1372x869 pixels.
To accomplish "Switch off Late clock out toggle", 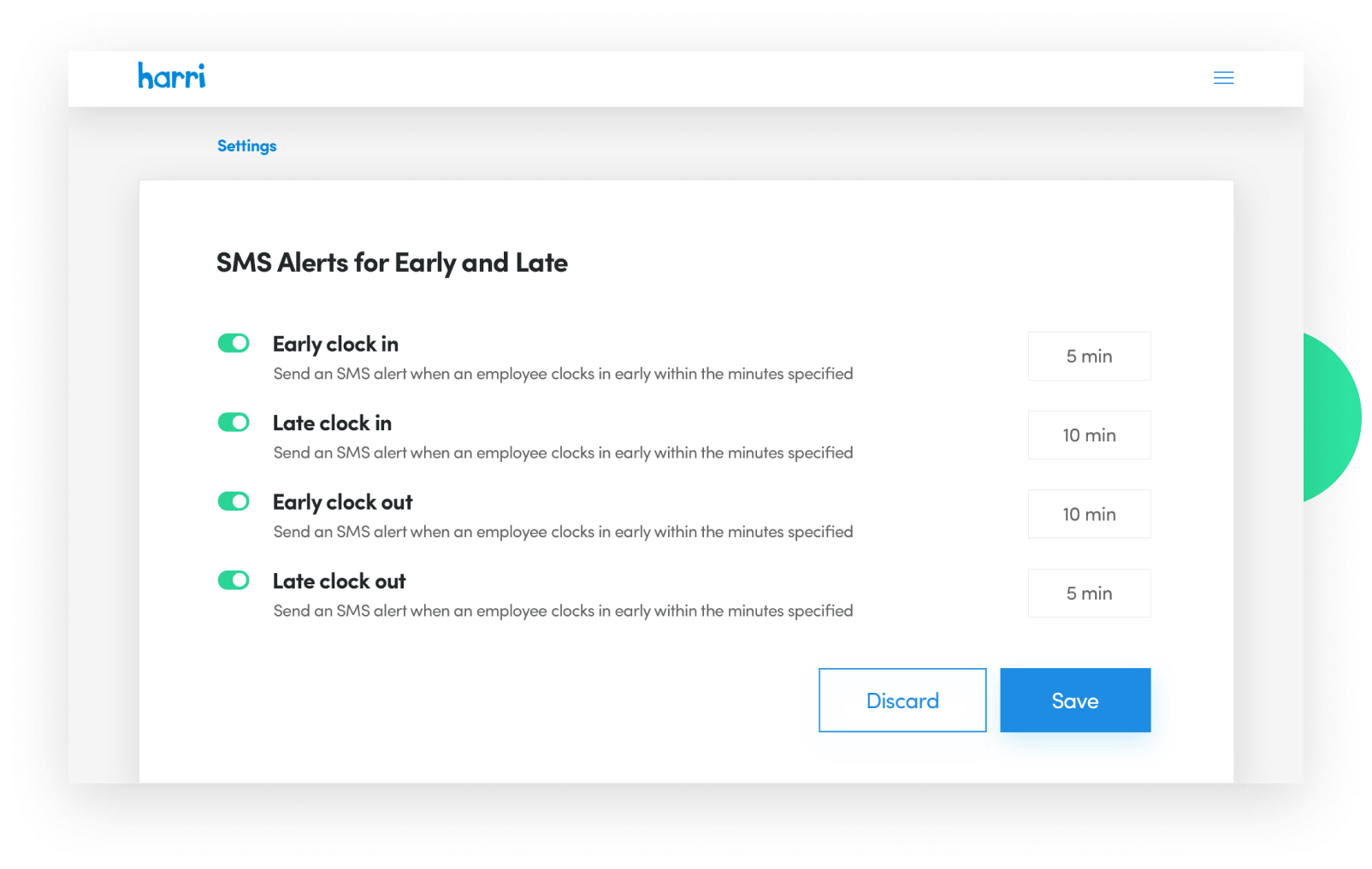I will point(234,581).
